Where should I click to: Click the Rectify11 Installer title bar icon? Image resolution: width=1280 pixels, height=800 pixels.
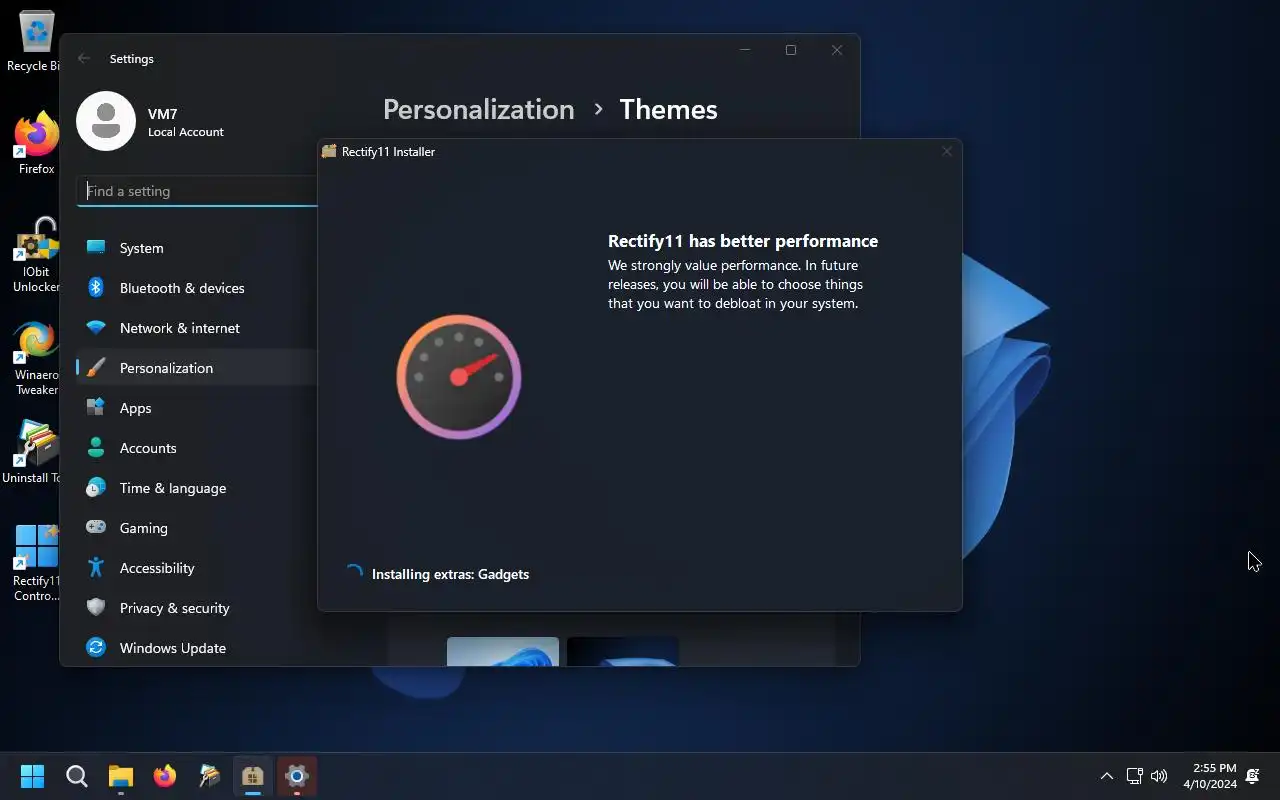point(329,151)
